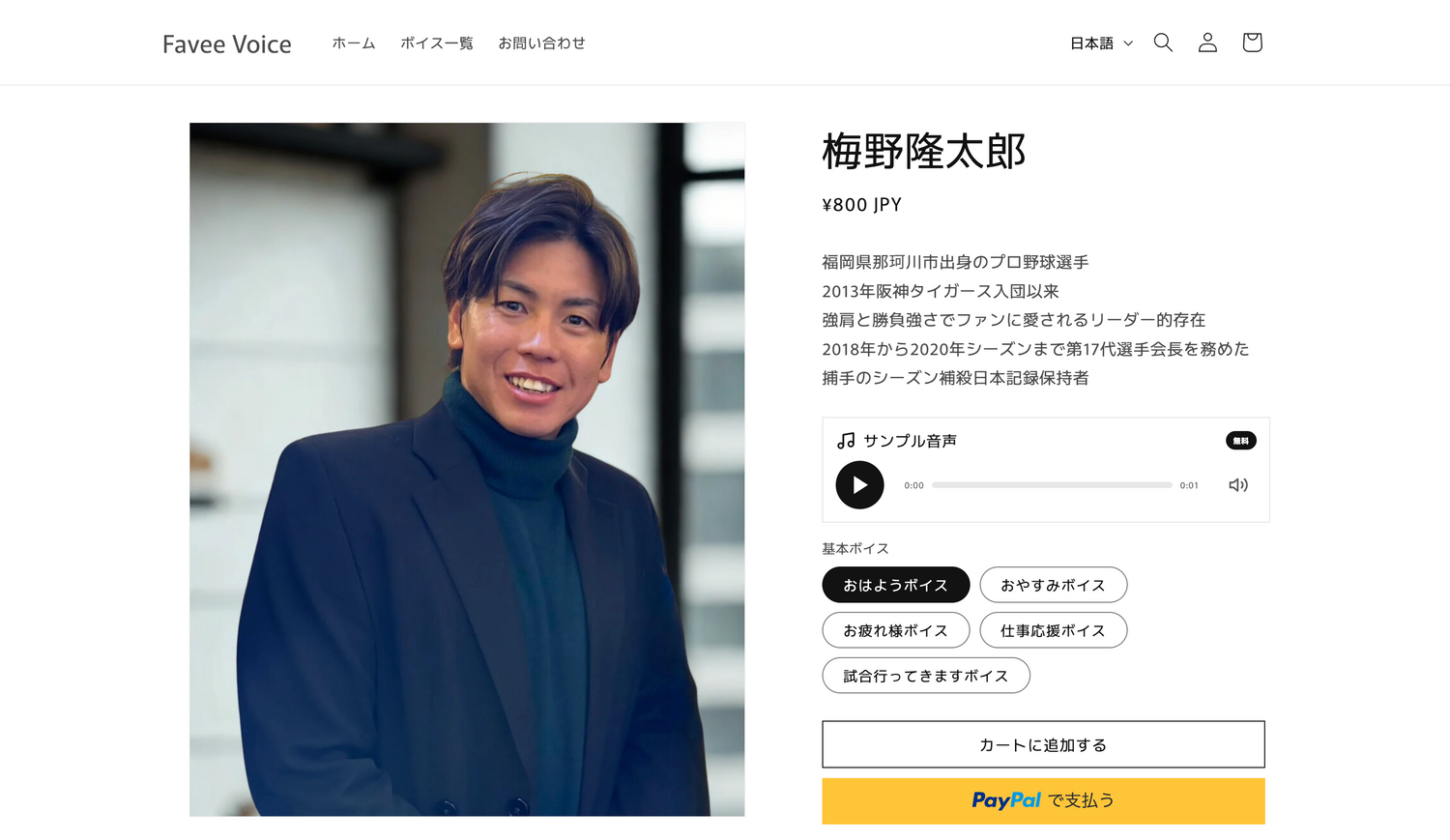Screen dimensions: 1450x840
Task: Open the shopping cart icon
Action: click(1252, 43)
